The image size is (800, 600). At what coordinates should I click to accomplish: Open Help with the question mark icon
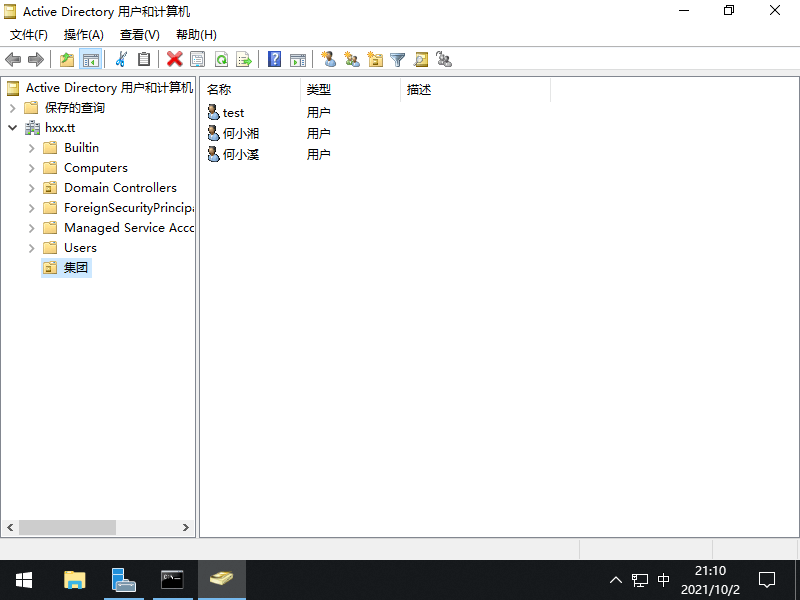coord(274,60)
